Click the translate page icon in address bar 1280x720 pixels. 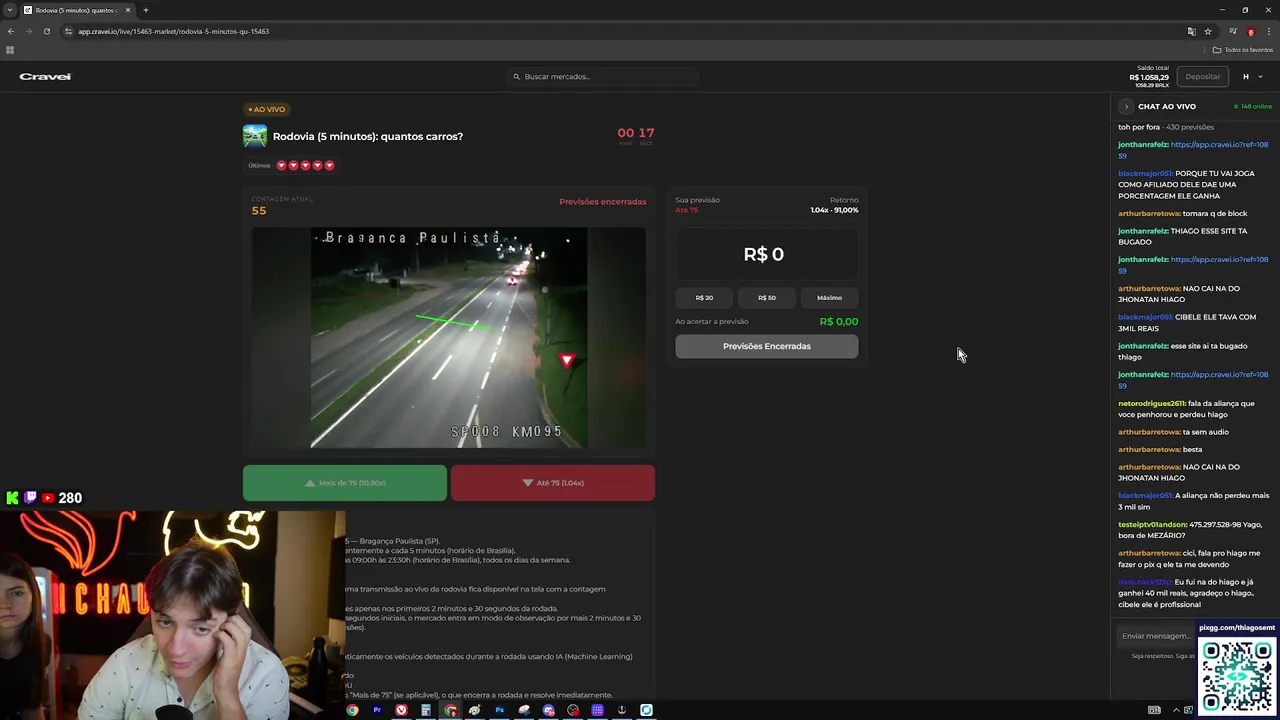click(1191, 31)
